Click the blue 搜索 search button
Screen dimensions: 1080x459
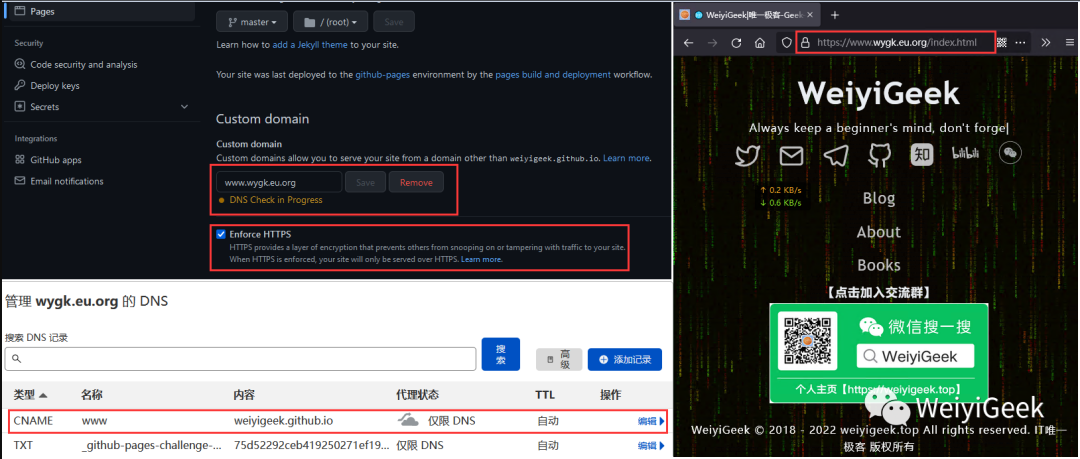coord(501,354)
